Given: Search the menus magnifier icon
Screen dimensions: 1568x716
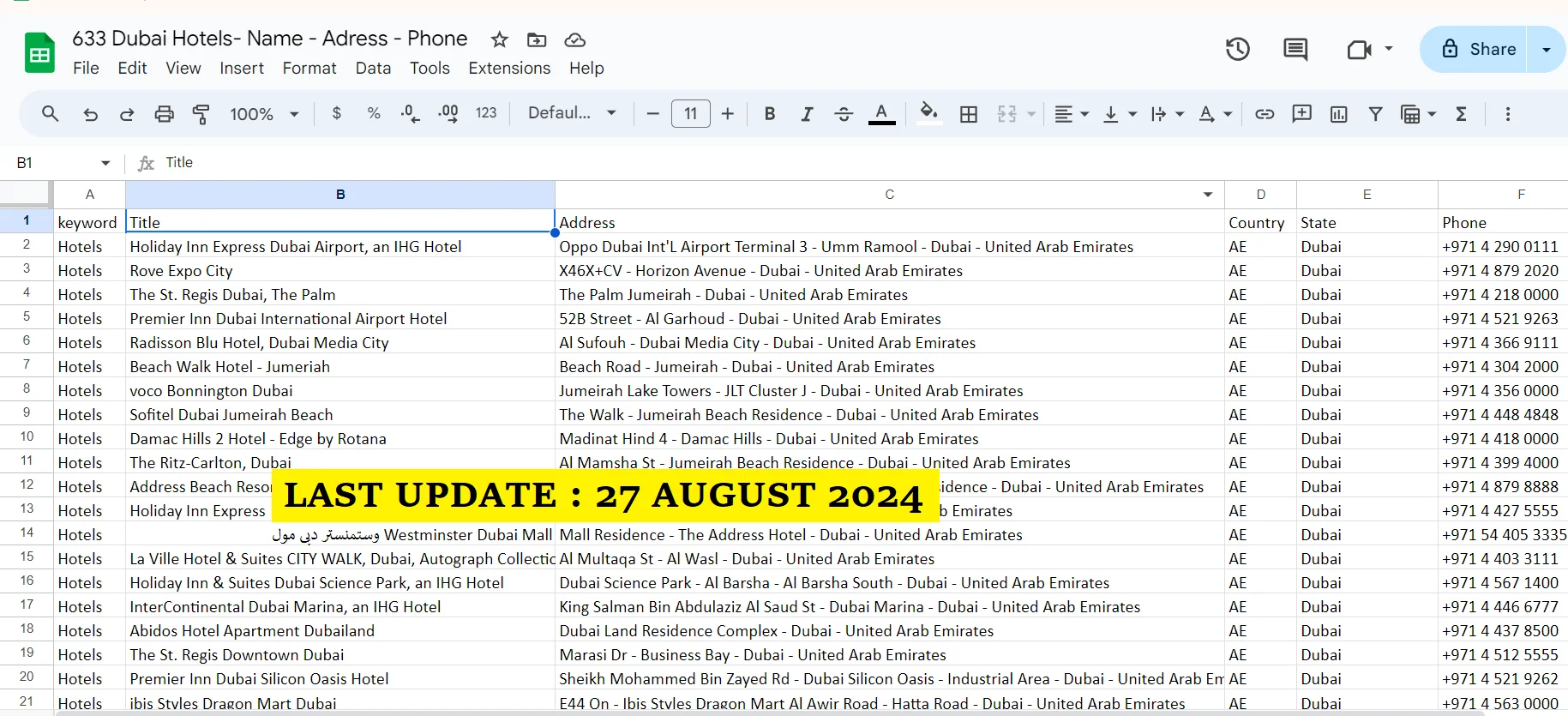Looking at the screenshot, I should click(x=51, y=113).
